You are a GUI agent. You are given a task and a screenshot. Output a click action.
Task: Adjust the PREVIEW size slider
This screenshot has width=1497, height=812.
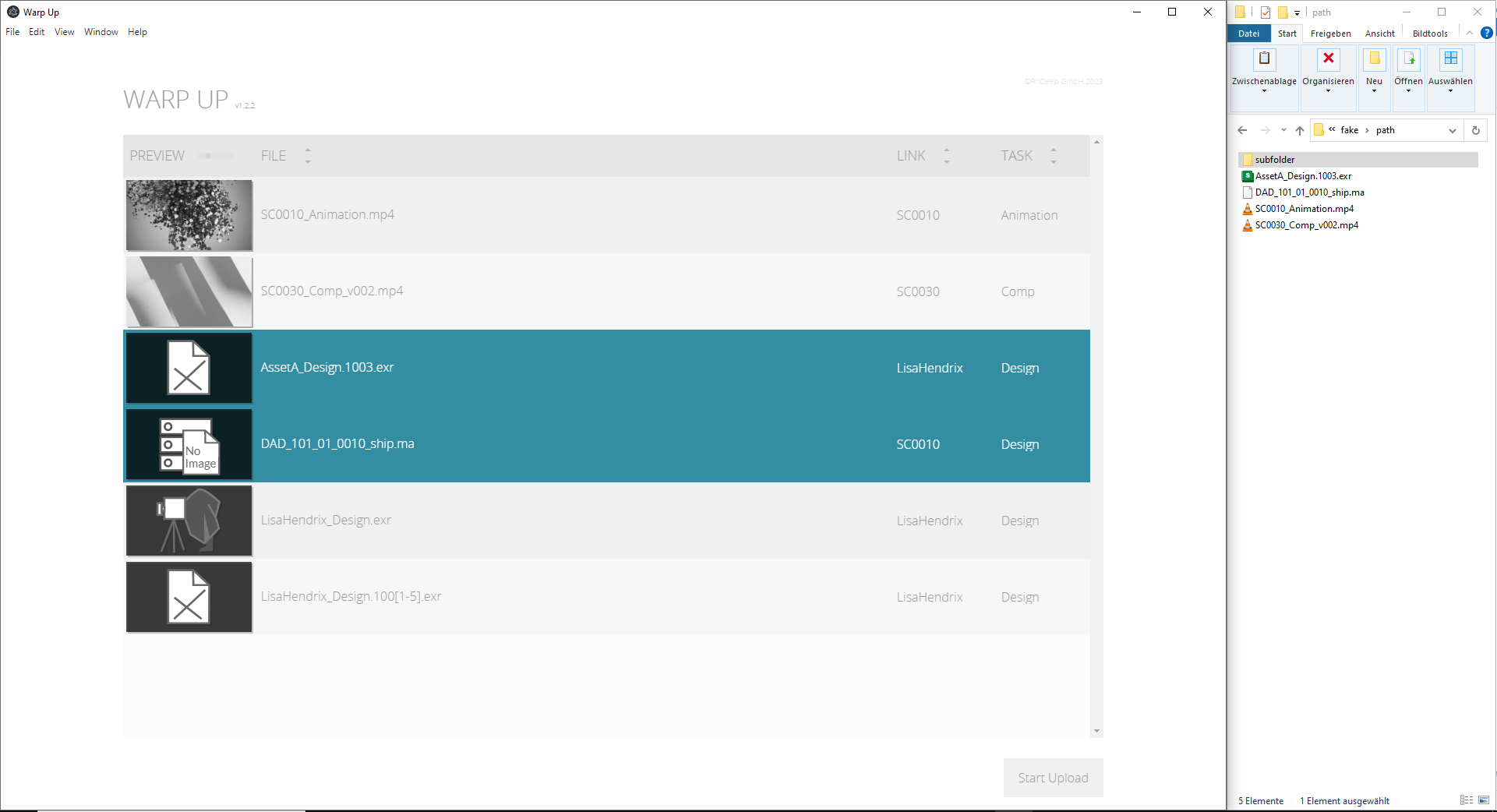coord(208,156)
